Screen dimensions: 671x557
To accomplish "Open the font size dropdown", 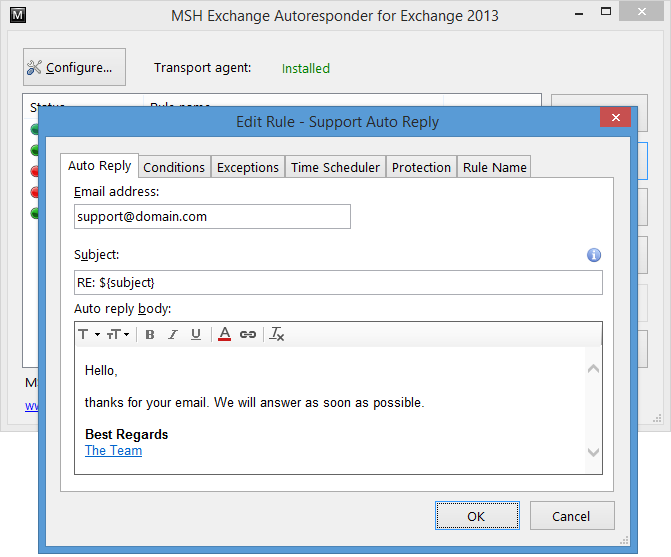I will pyautogui.click(x=118, y=334).
